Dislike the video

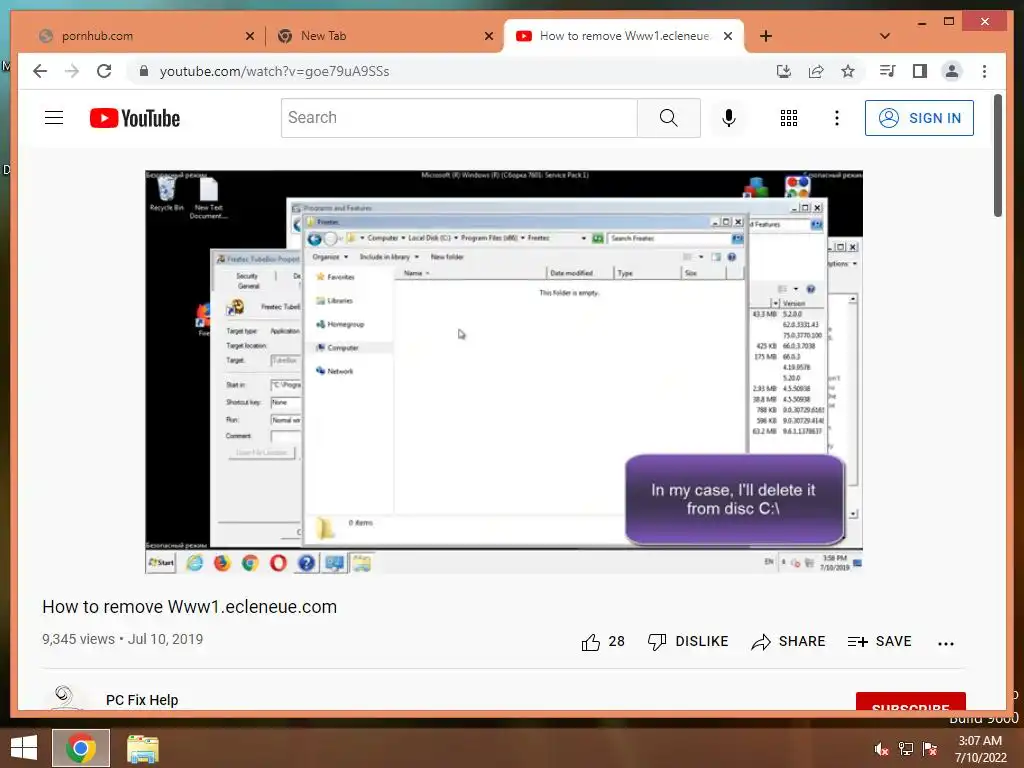688,642
